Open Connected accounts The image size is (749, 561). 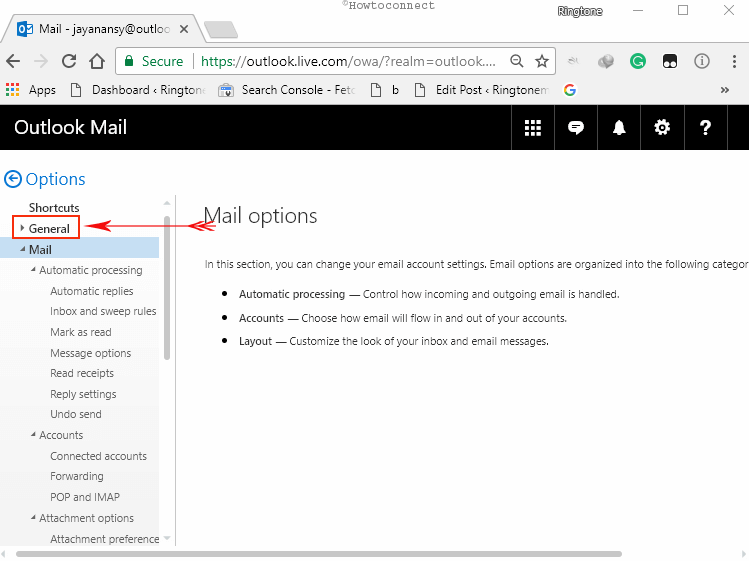[x=98, y=456]
